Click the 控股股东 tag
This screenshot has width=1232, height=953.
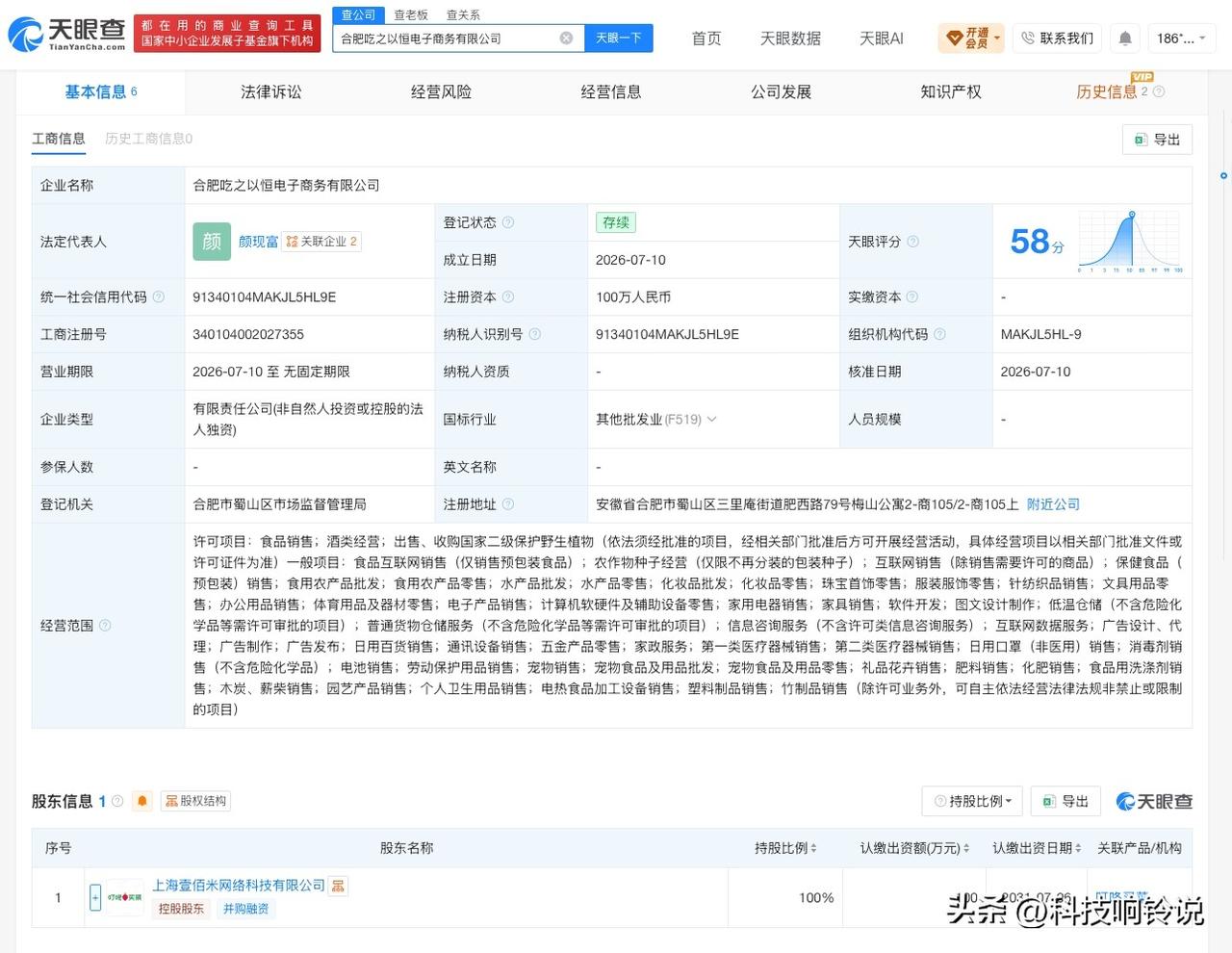[x=182, y=909]
